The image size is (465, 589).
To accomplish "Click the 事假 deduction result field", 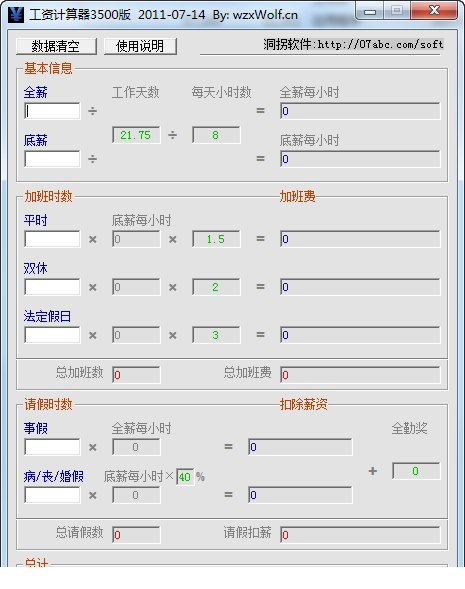I will (300, 447).
